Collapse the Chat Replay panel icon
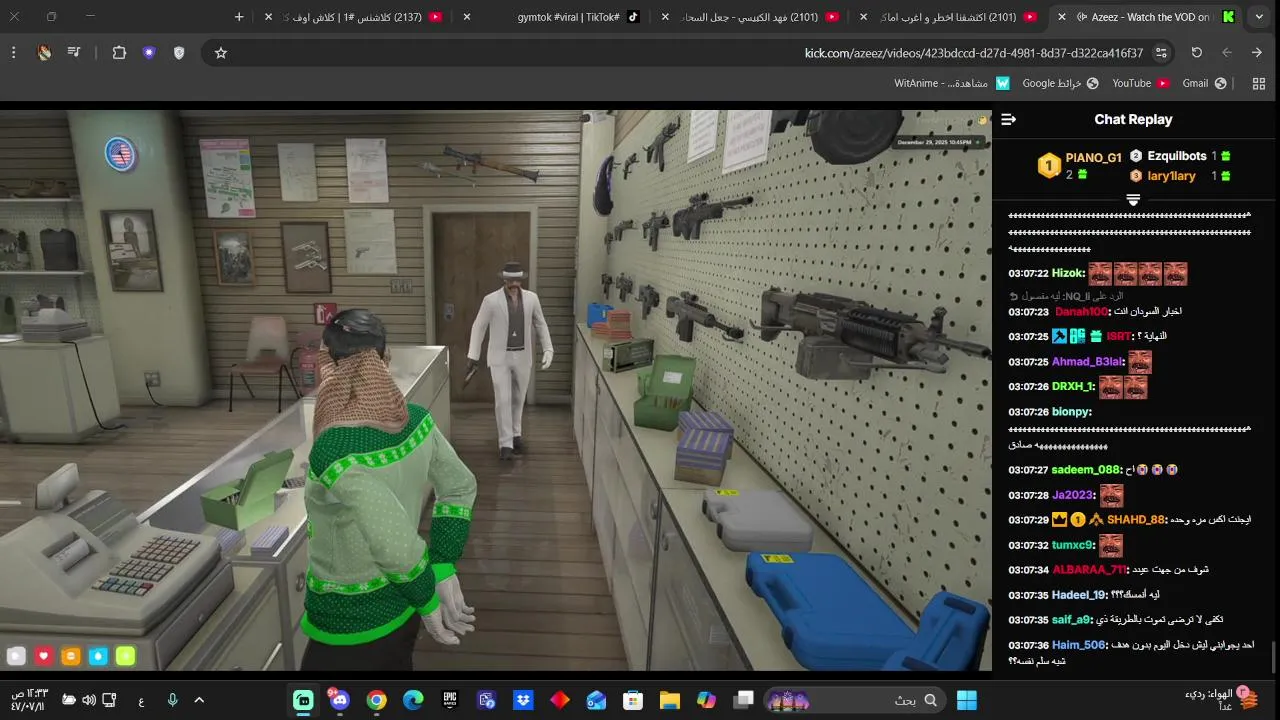The image size is (1280, 720). click(x=1008, y=119)
